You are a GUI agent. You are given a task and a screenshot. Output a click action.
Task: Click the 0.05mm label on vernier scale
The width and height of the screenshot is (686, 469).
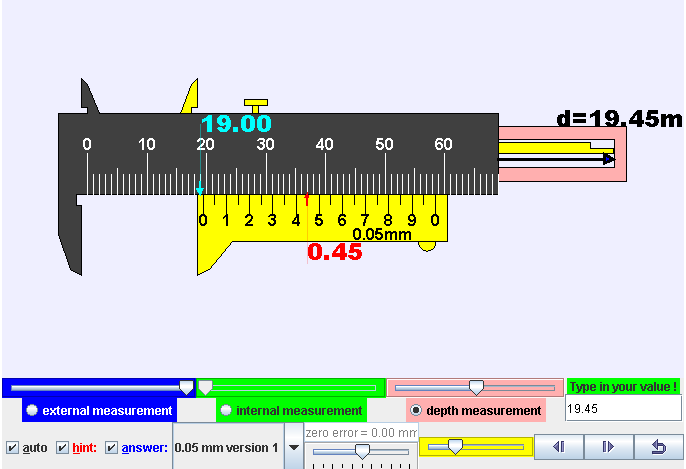(382, 234)
